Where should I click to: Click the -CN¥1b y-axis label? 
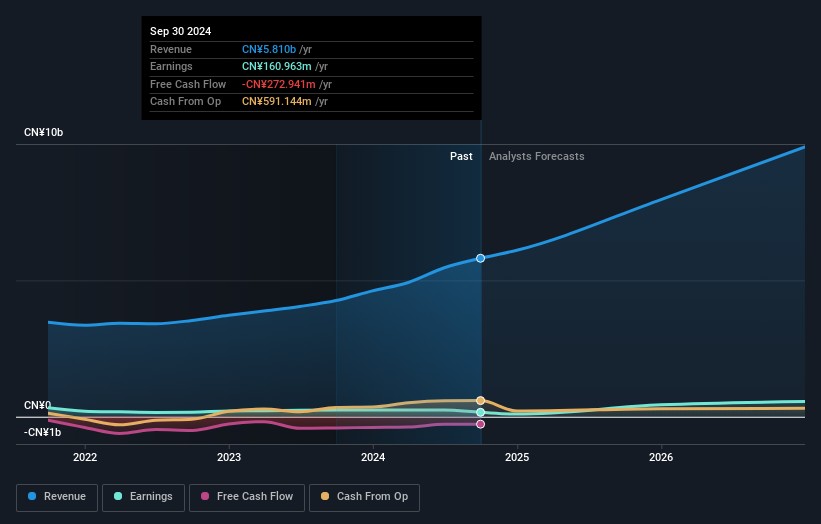pyautogui.click(x=42, y=432)
